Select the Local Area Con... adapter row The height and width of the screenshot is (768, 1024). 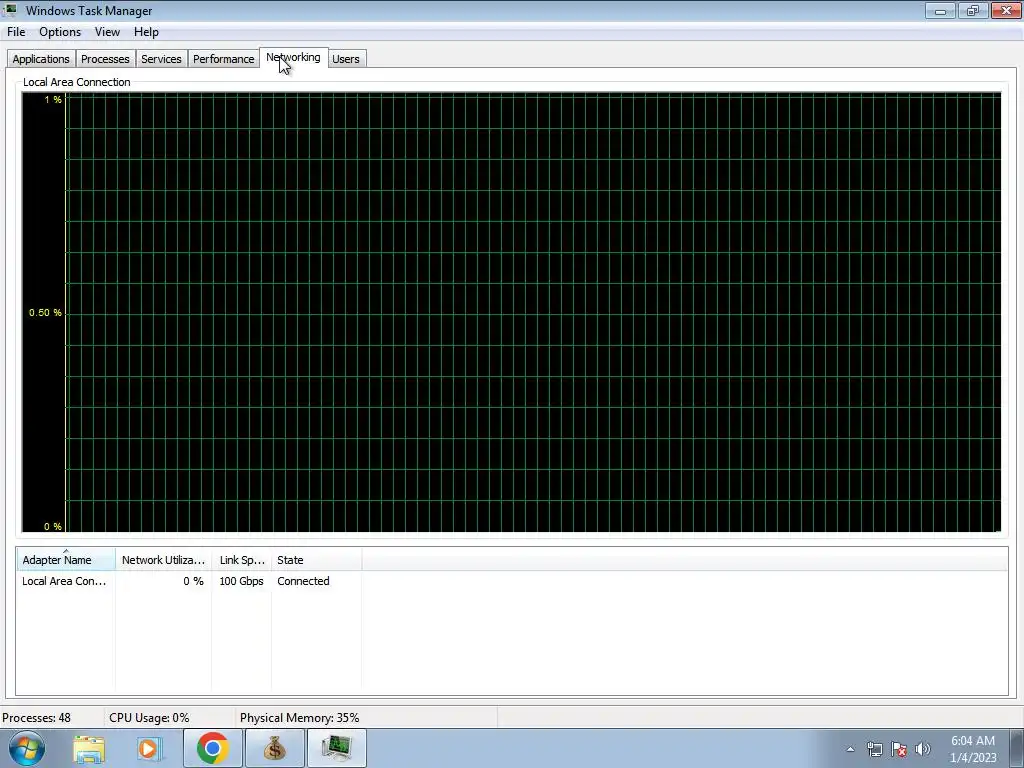tap(189, 581)
